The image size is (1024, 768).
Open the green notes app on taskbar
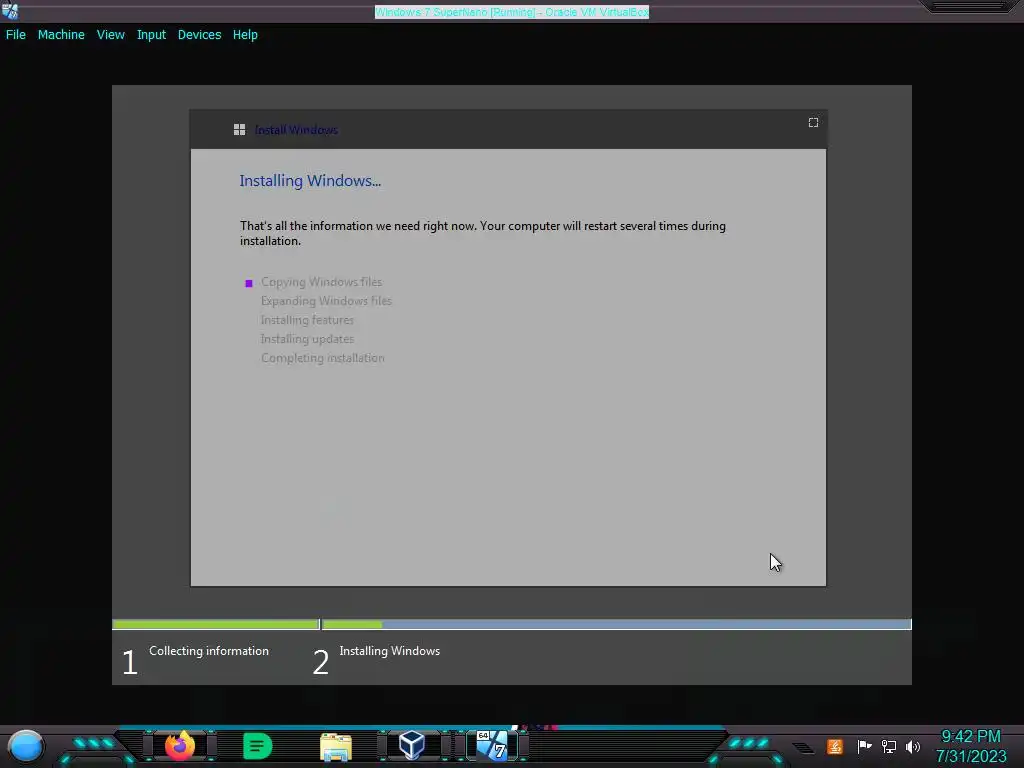click(257, 746)
